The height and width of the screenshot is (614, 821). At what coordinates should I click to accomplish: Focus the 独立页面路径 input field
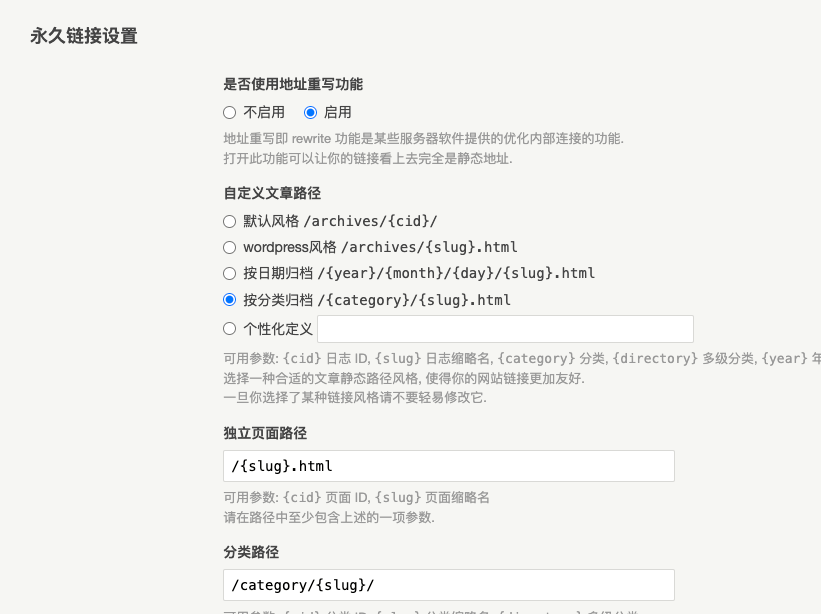pos(449,466)
